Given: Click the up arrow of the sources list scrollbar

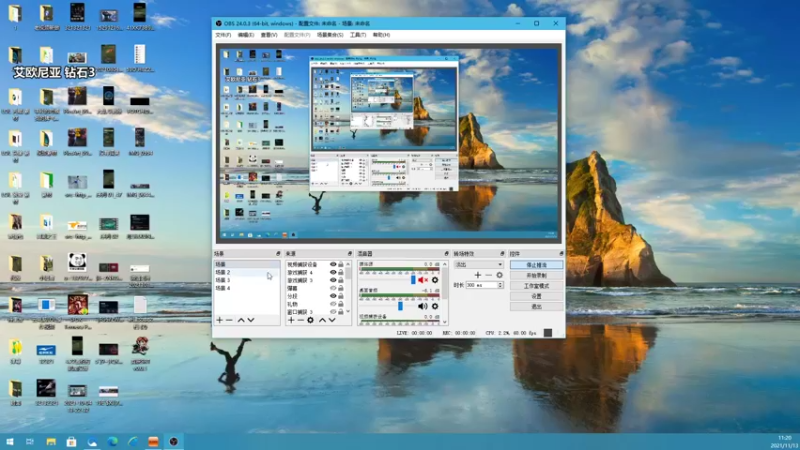Looking at the screenshot, I should pos(348,264).
